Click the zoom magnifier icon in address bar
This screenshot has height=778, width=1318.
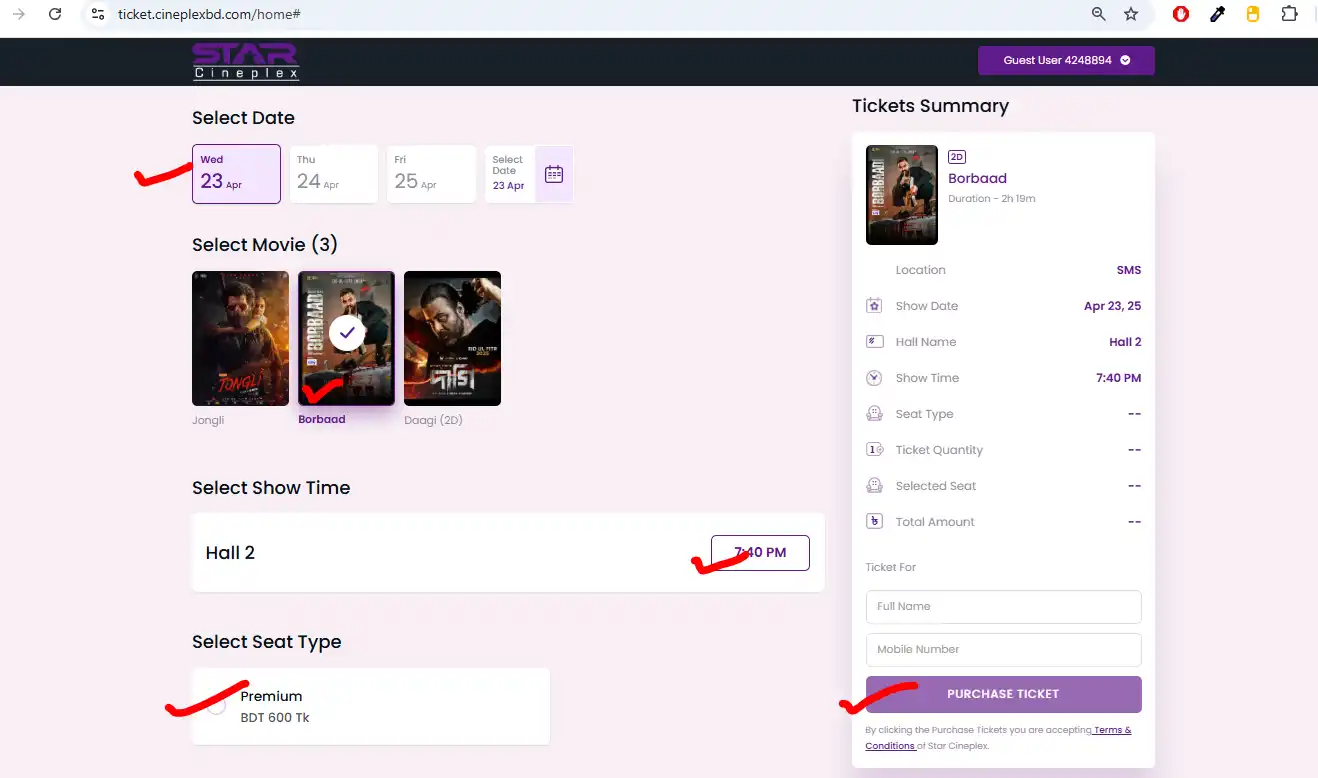[1099, 14]
